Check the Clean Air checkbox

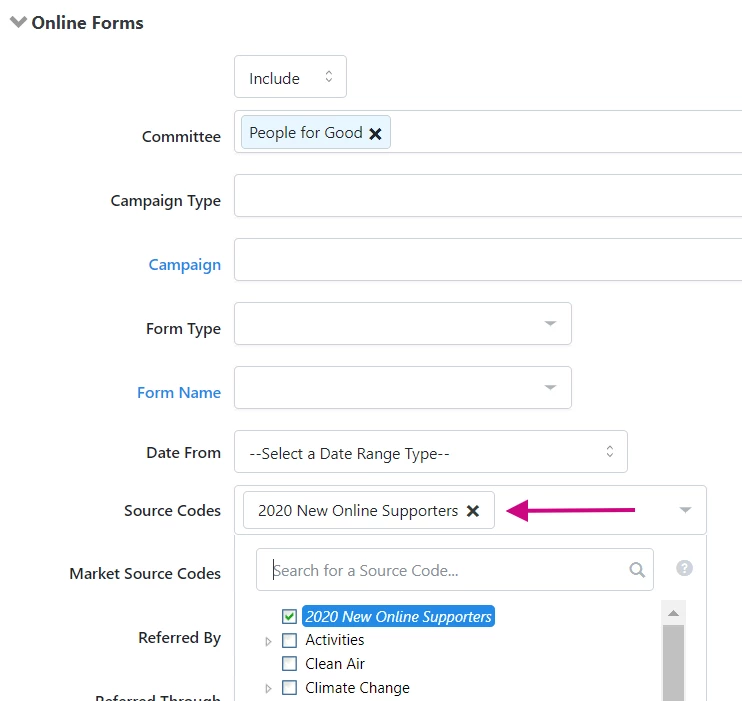(289, 664)
